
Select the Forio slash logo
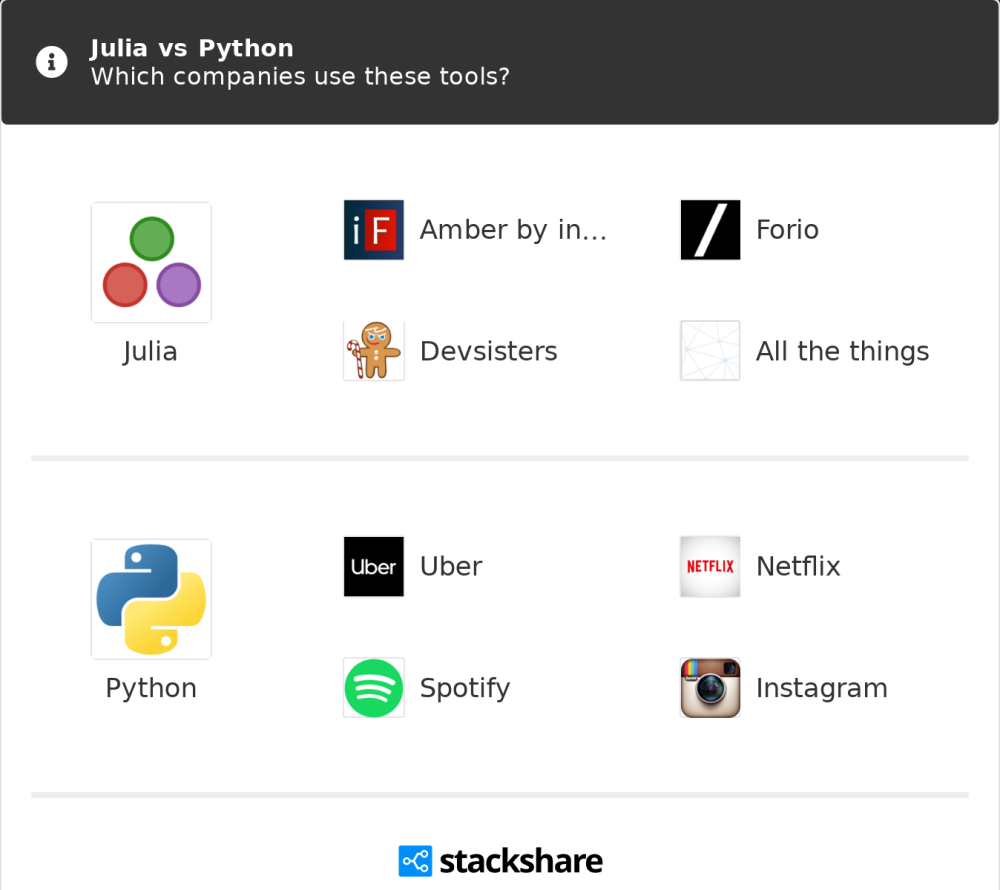pyautogui.click(x=710, y=230)
